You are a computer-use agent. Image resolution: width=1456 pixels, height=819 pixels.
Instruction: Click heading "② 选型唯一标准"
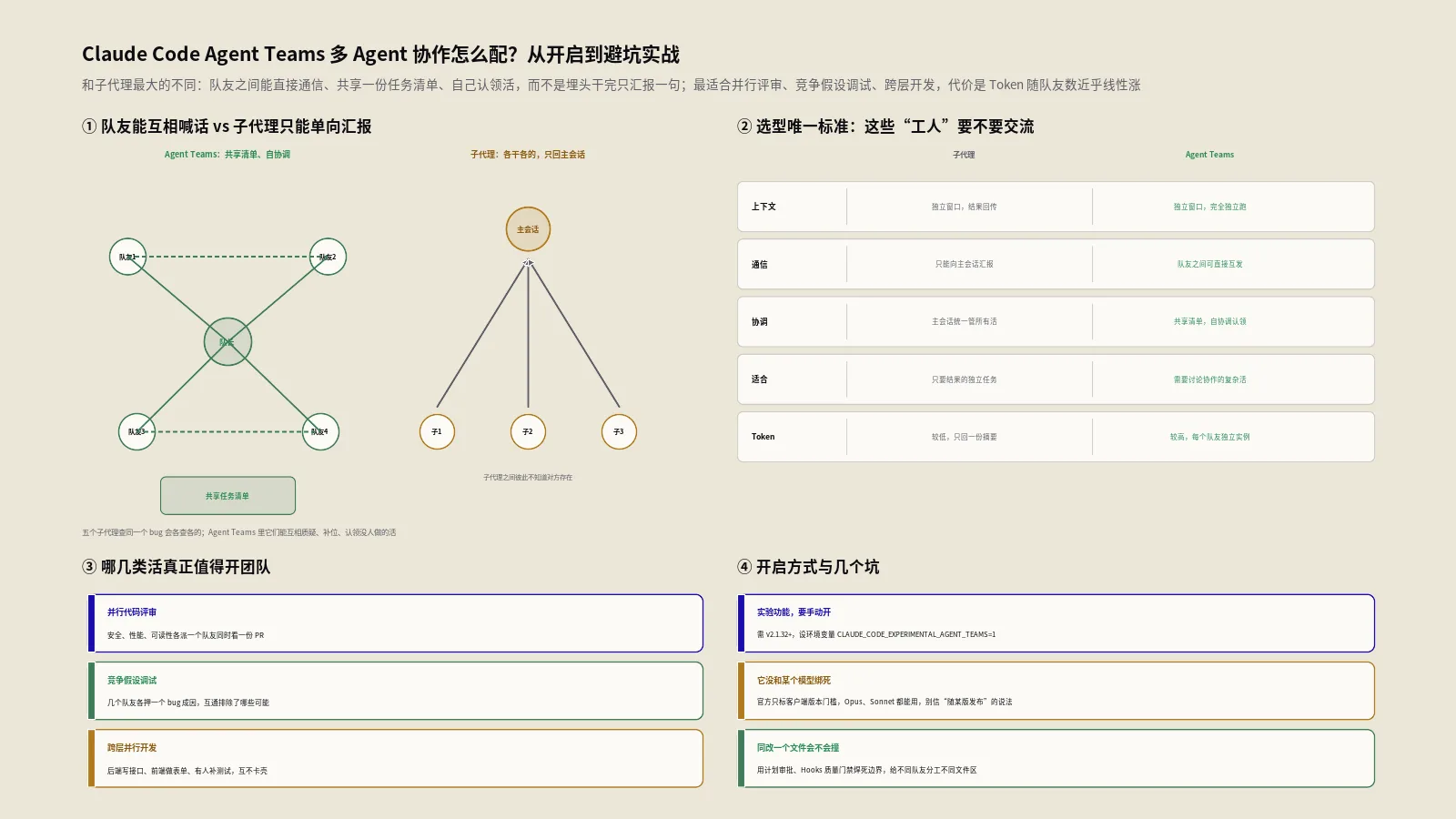(x=885, y=126)
